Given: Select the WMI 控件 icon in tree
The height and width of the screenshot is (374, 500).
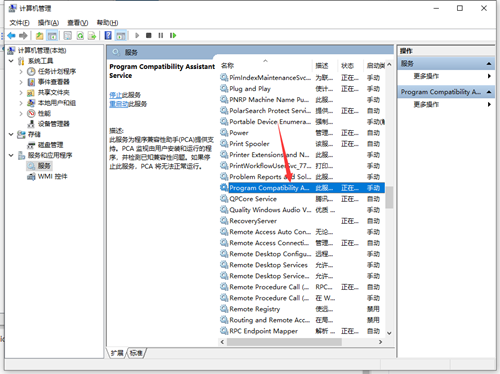Looking at the screenshot, I should pyautogui.click(x=31, y=176).
